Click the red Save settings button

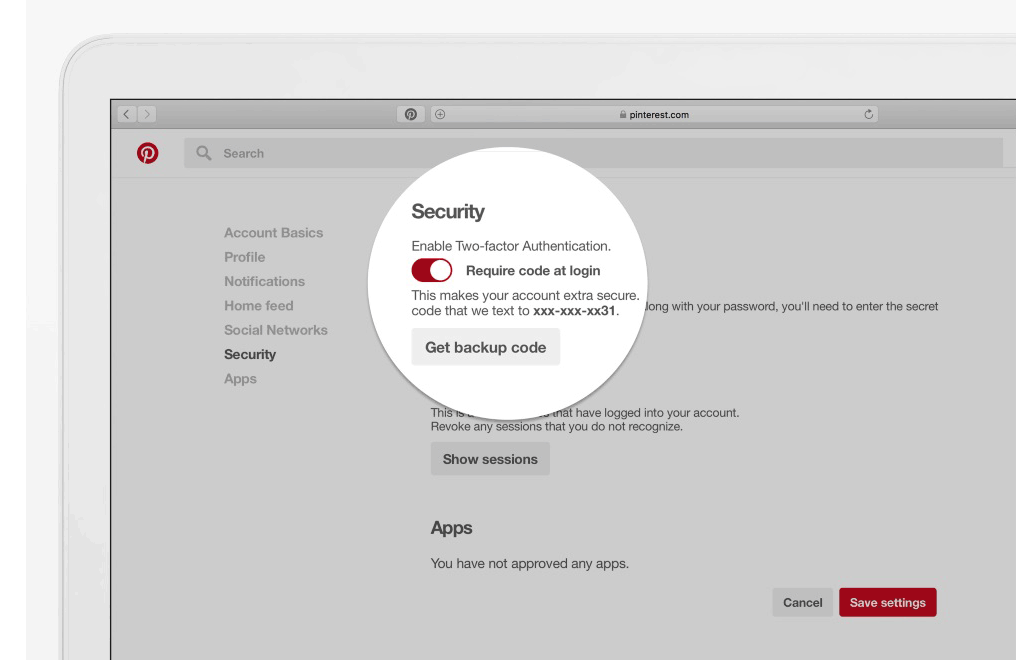click(x=887, y=602)
